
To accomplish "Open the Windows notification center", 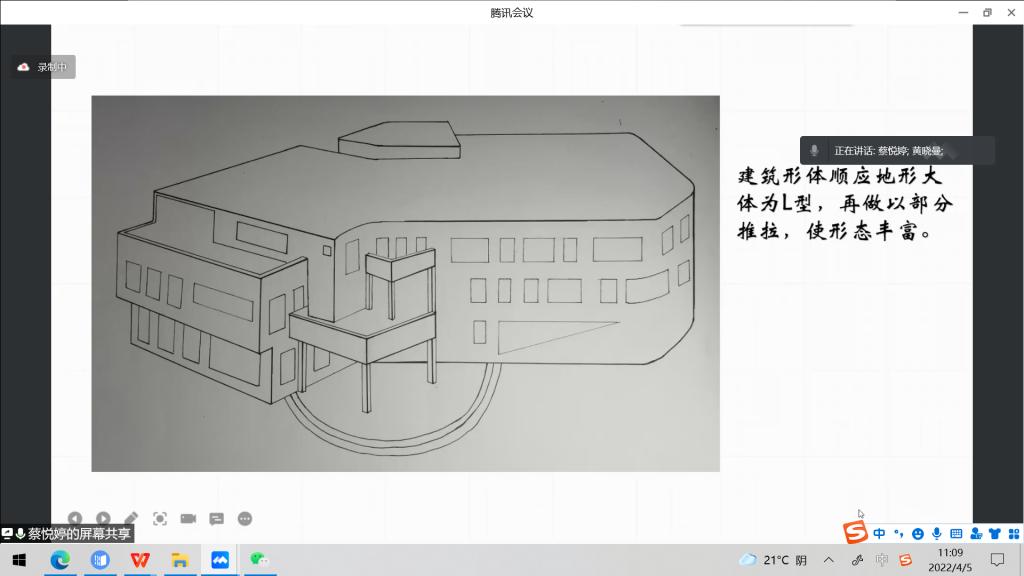I will [x=997, y=560].
